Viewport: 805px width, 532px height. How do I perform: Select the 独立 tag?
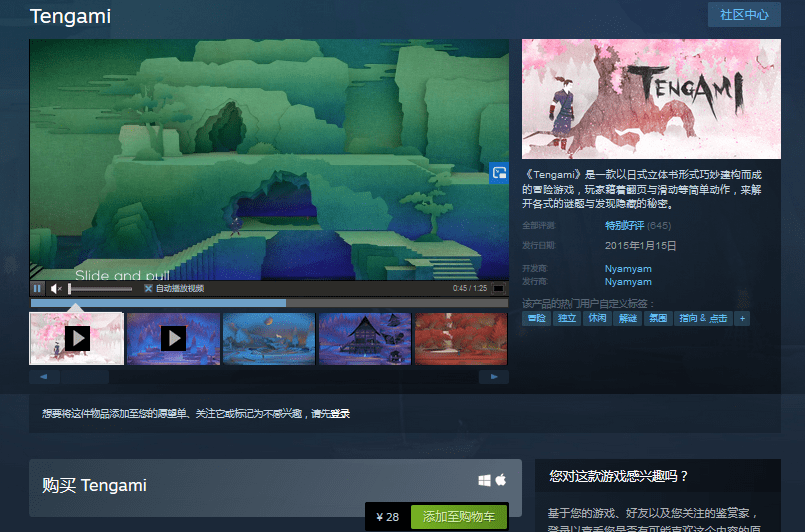click(567, 318)
